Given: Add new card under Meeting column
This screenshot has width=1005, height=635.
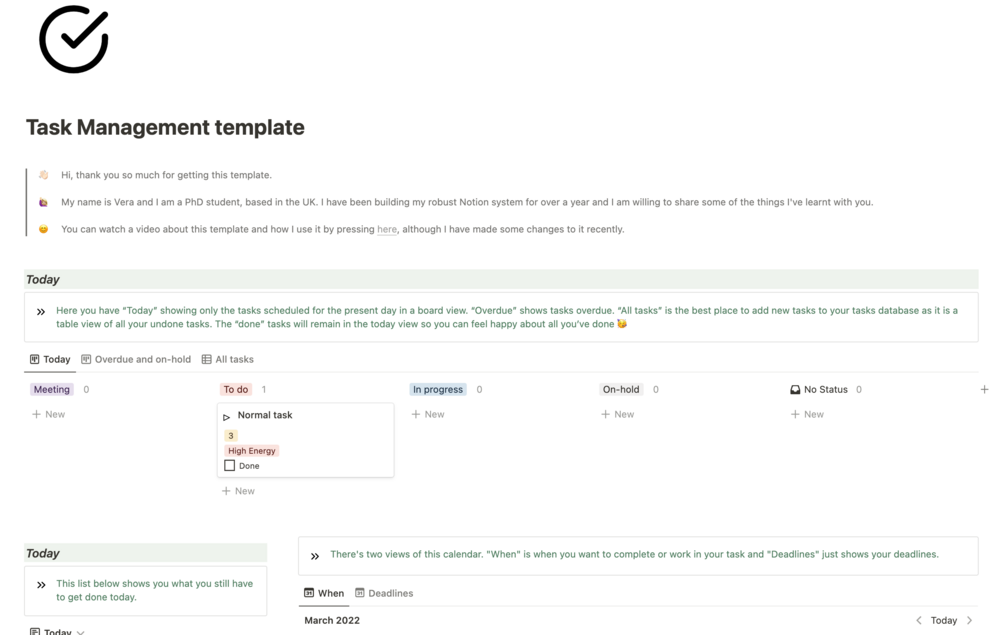Looking at the screenshot, I should tap(48, 414).
